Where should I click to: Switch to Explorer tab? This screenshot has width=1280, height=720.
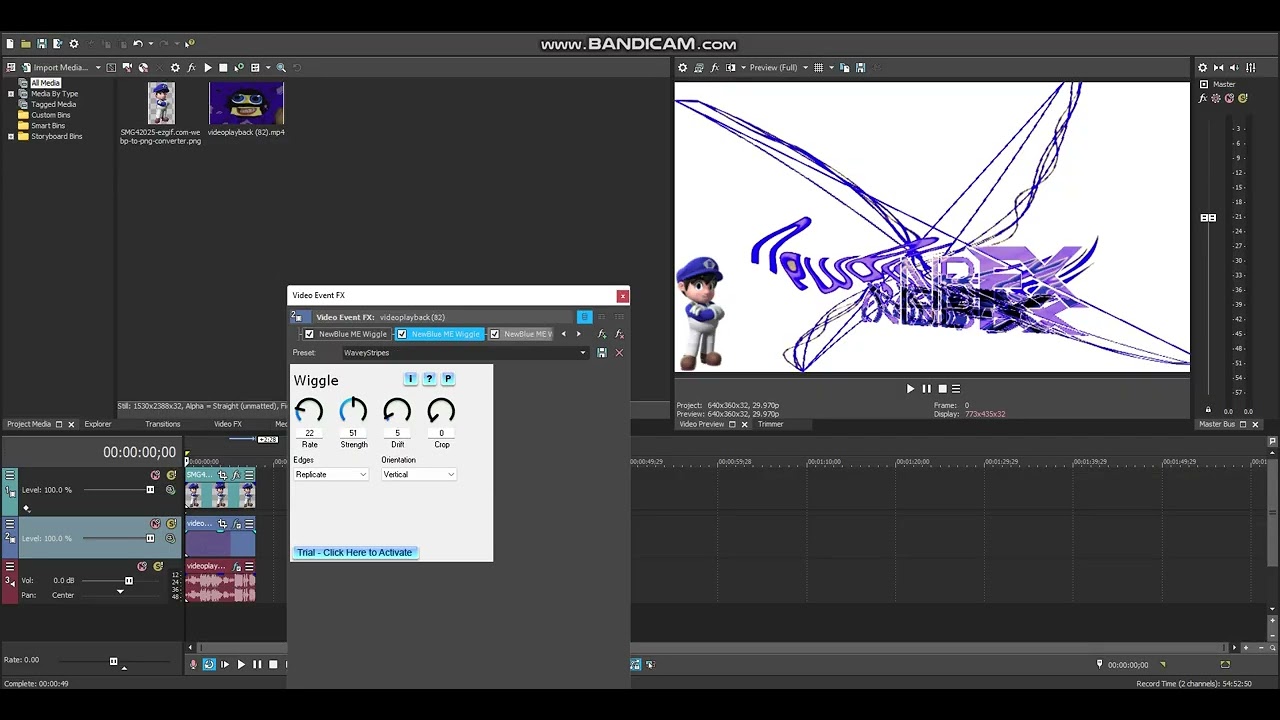[x=98, y=424]
